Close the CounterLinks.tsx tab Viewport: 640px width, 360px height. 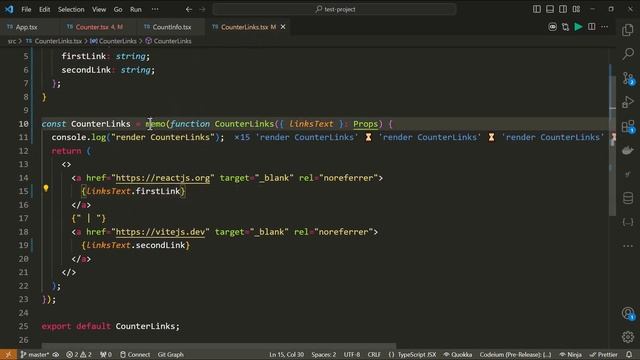pyautogui.click(x=283, y=27)
